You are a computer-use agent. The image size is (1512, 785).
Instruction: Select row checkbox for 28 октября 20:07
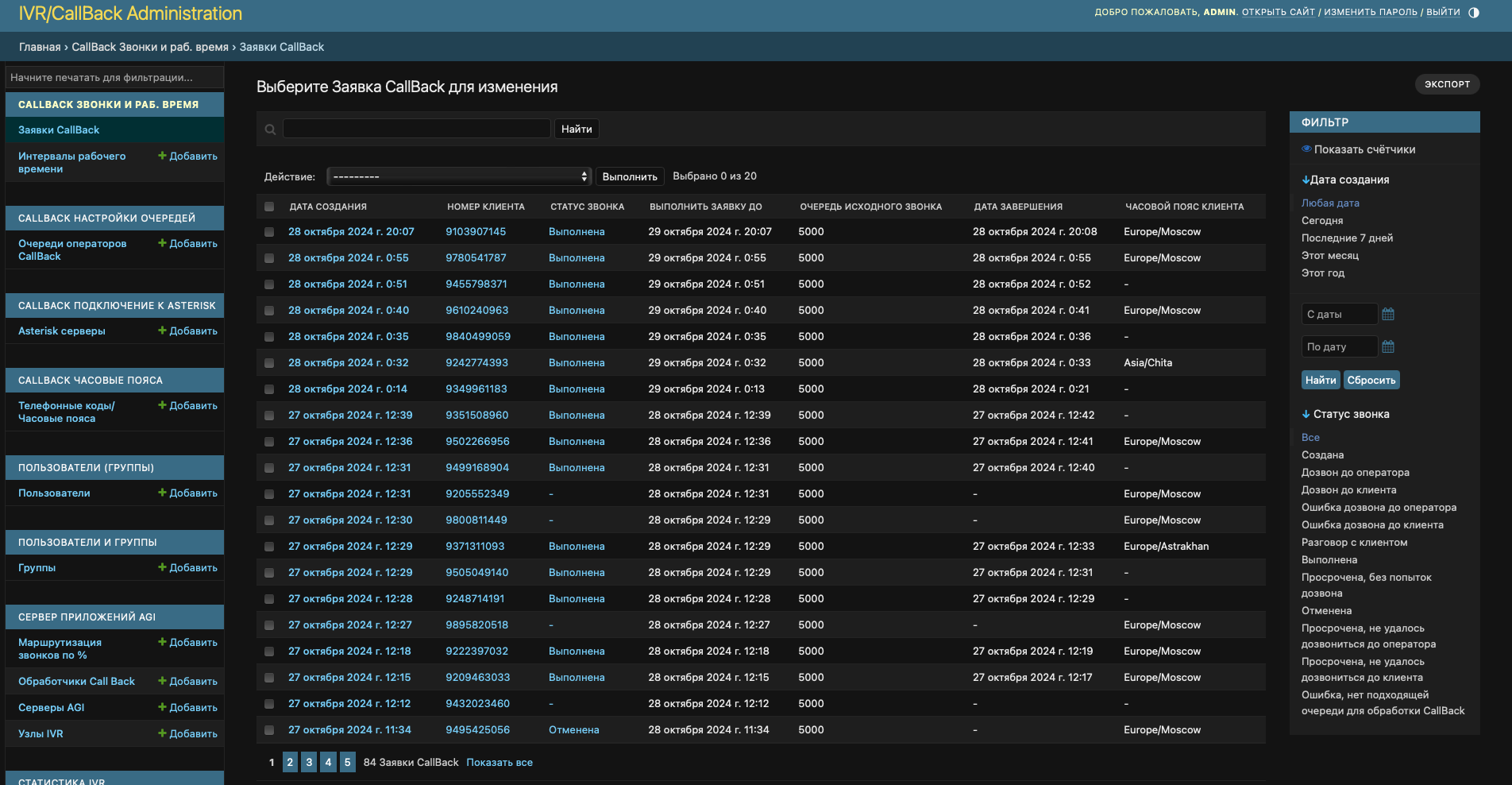pyautogui.click(x=269, y=232)
